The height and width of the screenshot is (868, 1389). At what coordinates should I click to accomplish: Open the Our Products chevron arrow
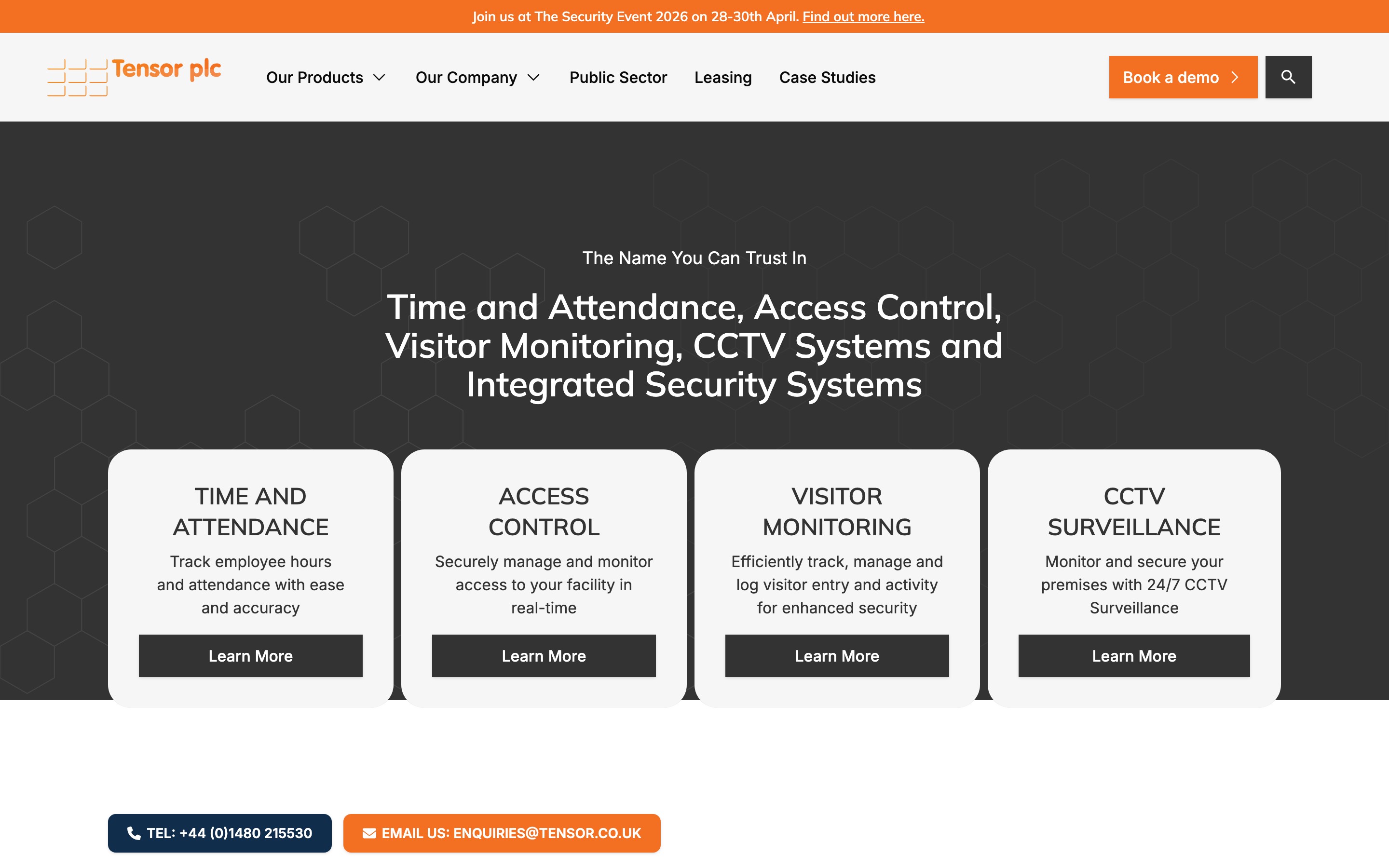[380, 77]
